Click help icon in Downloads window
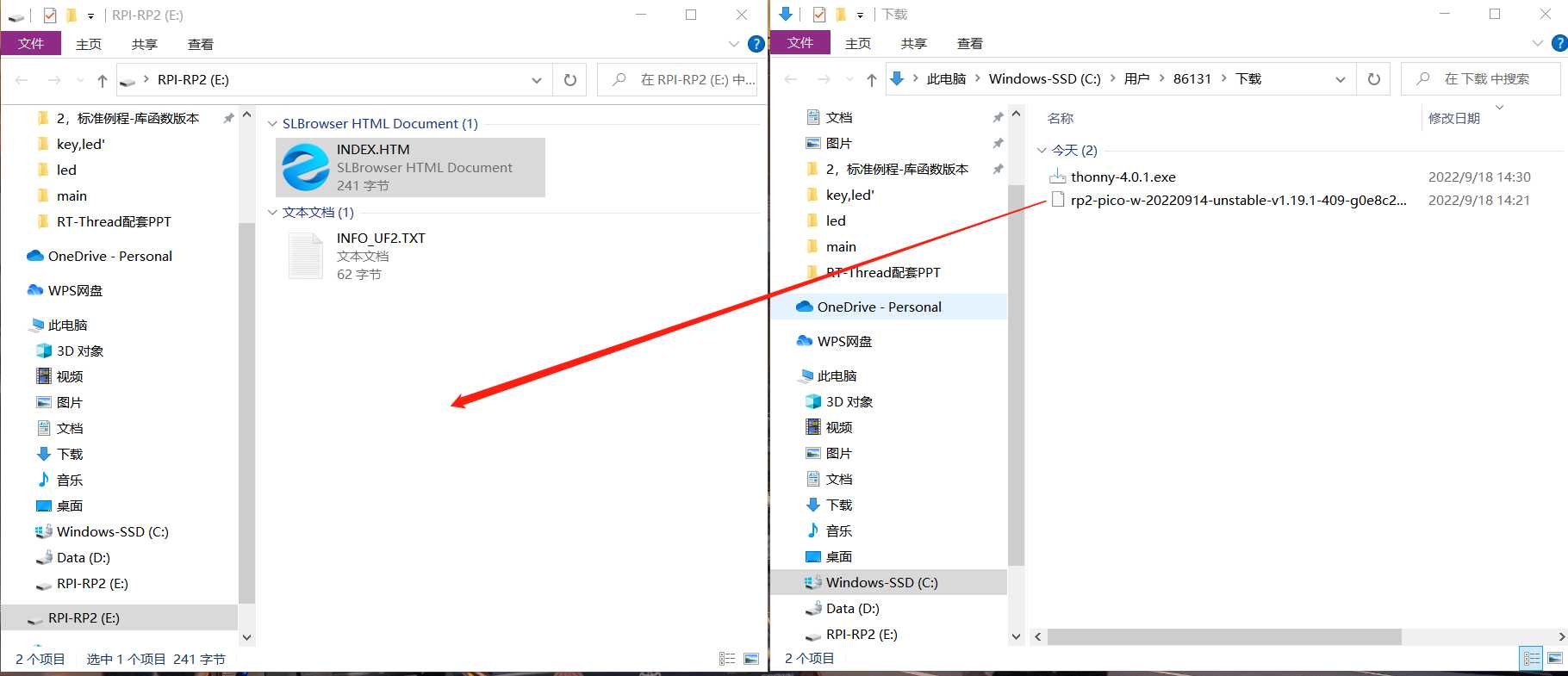 [x=1559, y=43]
